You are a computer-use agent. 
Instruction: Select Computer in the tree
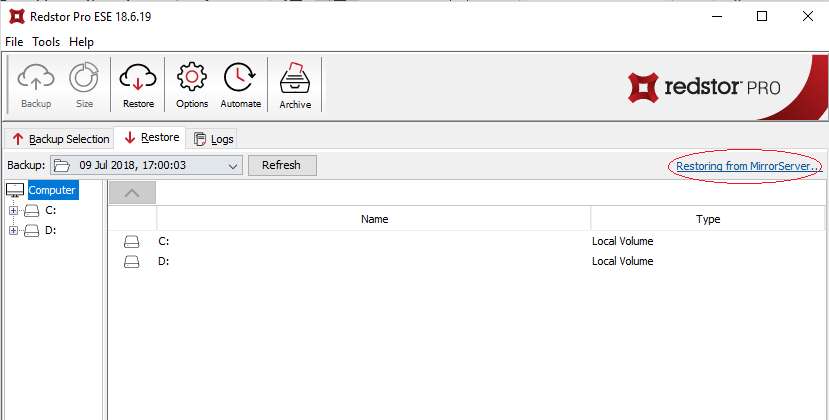click(x=52, y=190)
